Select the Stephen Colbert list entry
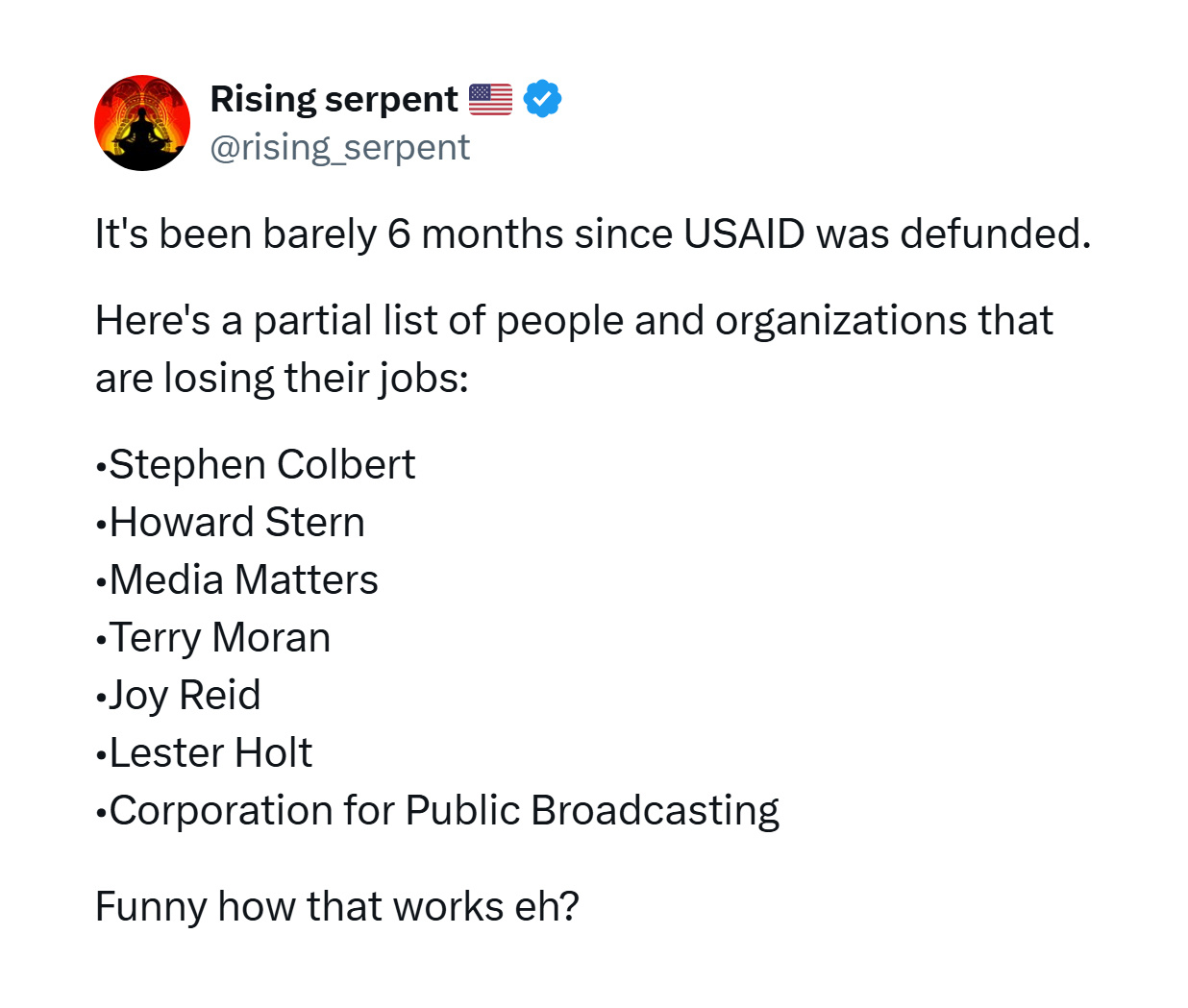The height and width of the screenshot is (1008, 1188). point(255,464)
